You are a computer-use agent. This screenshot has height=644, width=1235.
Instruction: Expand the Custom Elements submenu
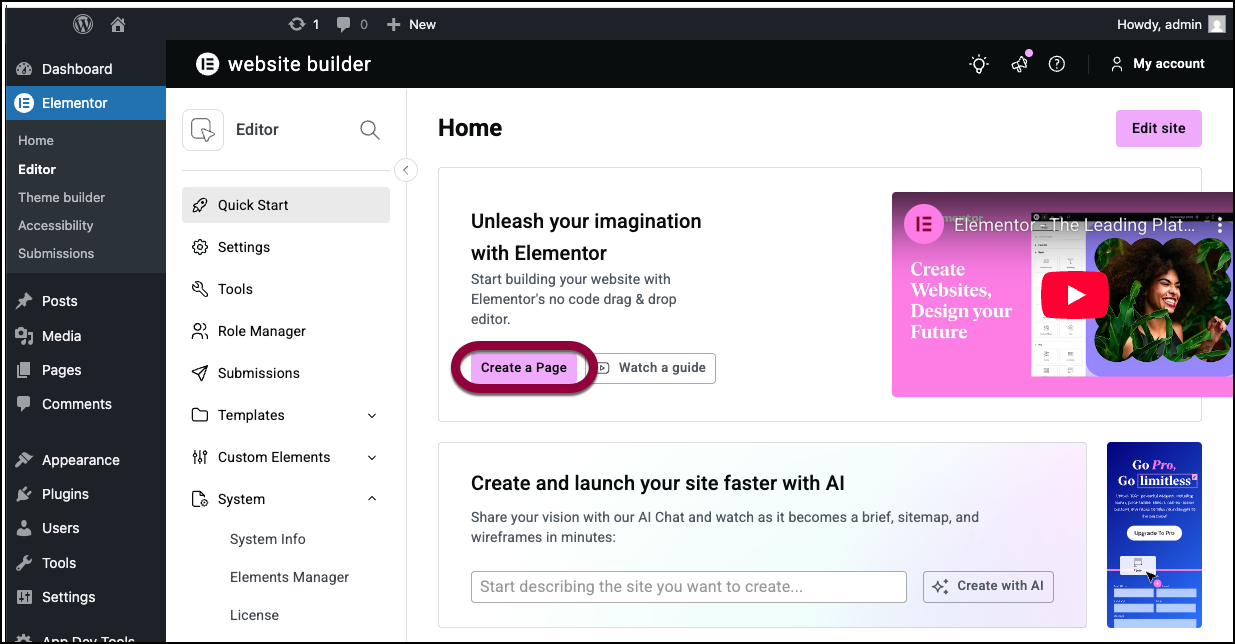pyautogui.click(x=372, y=457)
